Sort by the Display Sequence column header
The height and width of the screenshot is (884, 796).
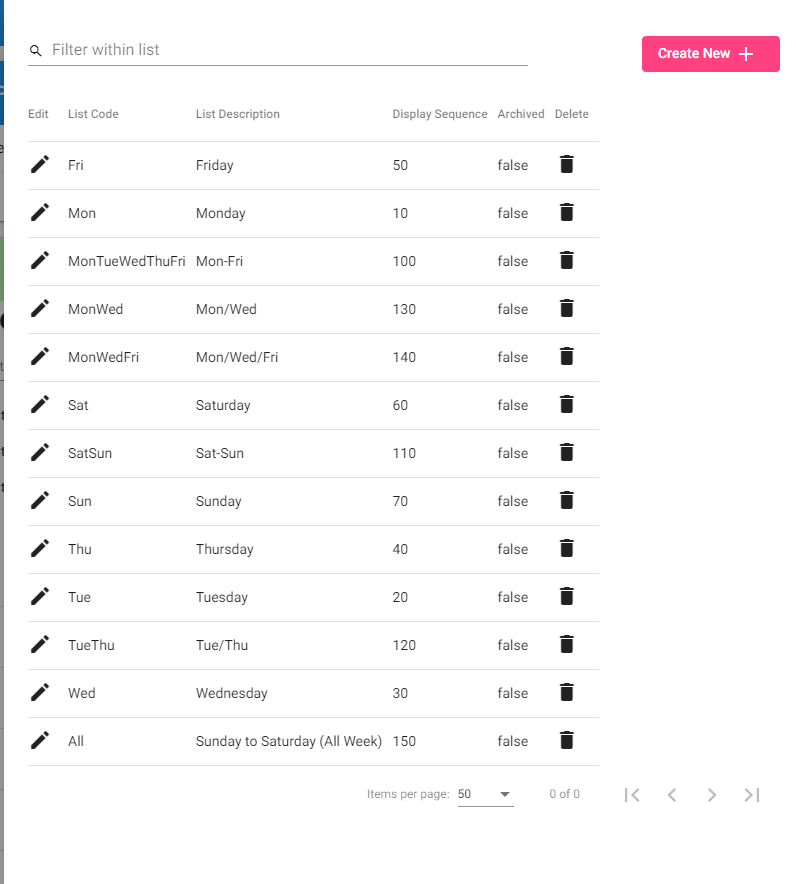440,114
